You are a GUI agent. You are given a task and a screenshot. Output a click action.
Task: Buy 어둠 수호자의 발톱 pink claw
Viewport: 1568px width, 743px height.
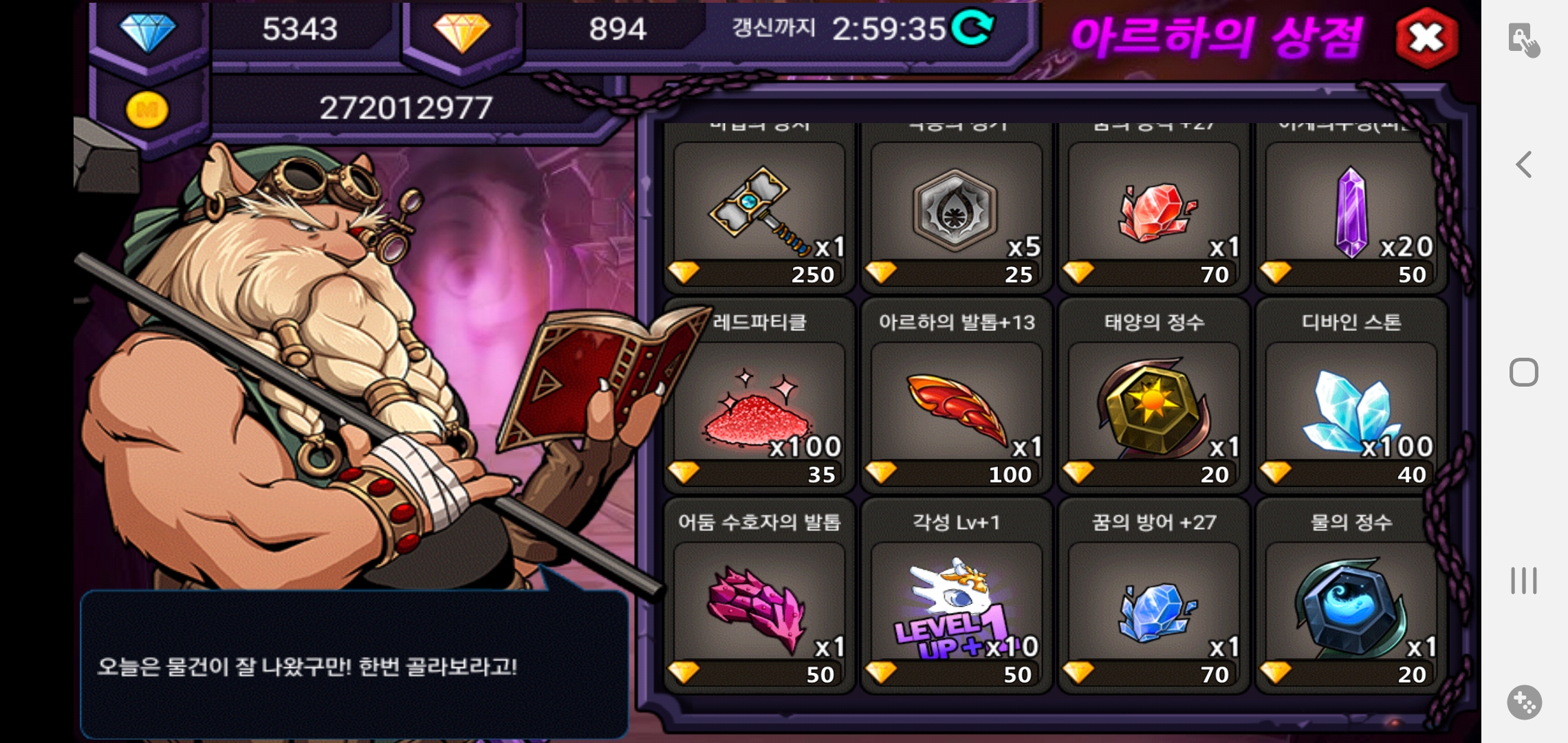click(759, 596)
